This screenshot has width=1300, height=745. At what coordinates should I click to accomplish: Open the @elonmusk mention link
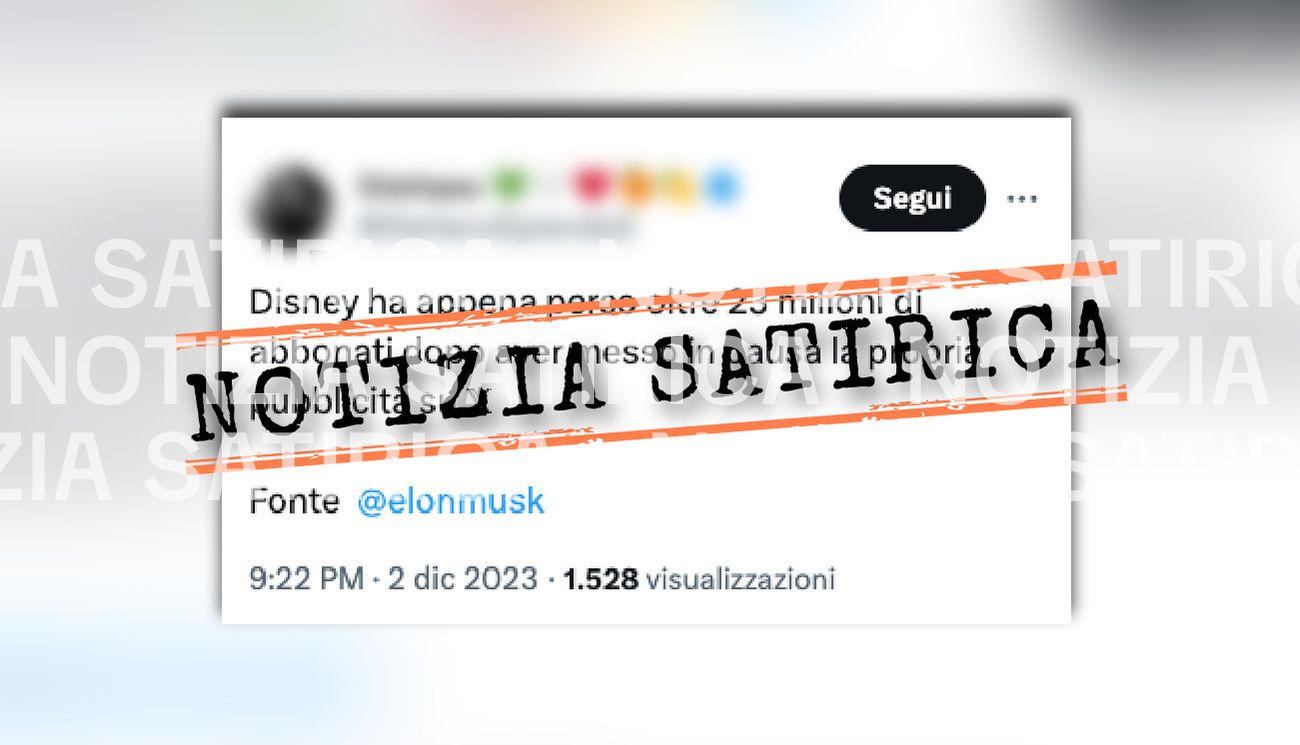click(x=450, y=501)
